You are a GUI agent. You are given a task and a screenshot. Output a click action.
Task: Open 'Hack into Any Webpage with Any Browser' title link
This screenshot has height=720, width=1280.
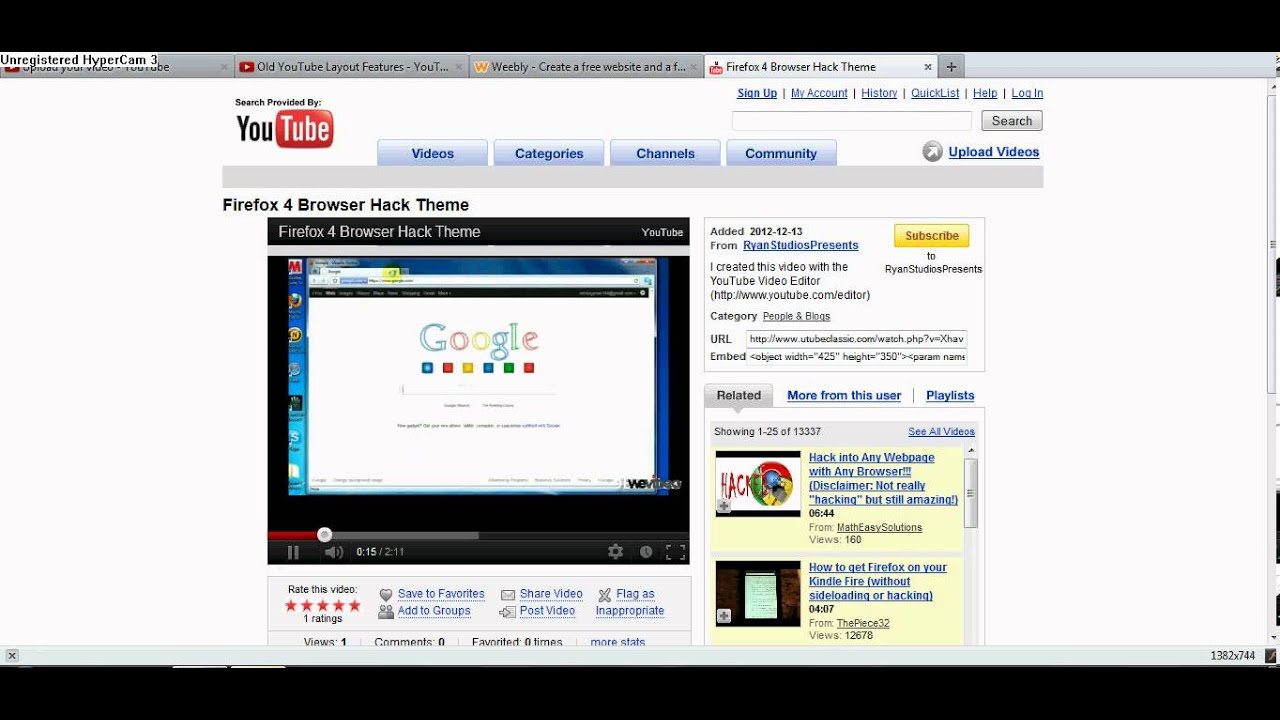883,479
